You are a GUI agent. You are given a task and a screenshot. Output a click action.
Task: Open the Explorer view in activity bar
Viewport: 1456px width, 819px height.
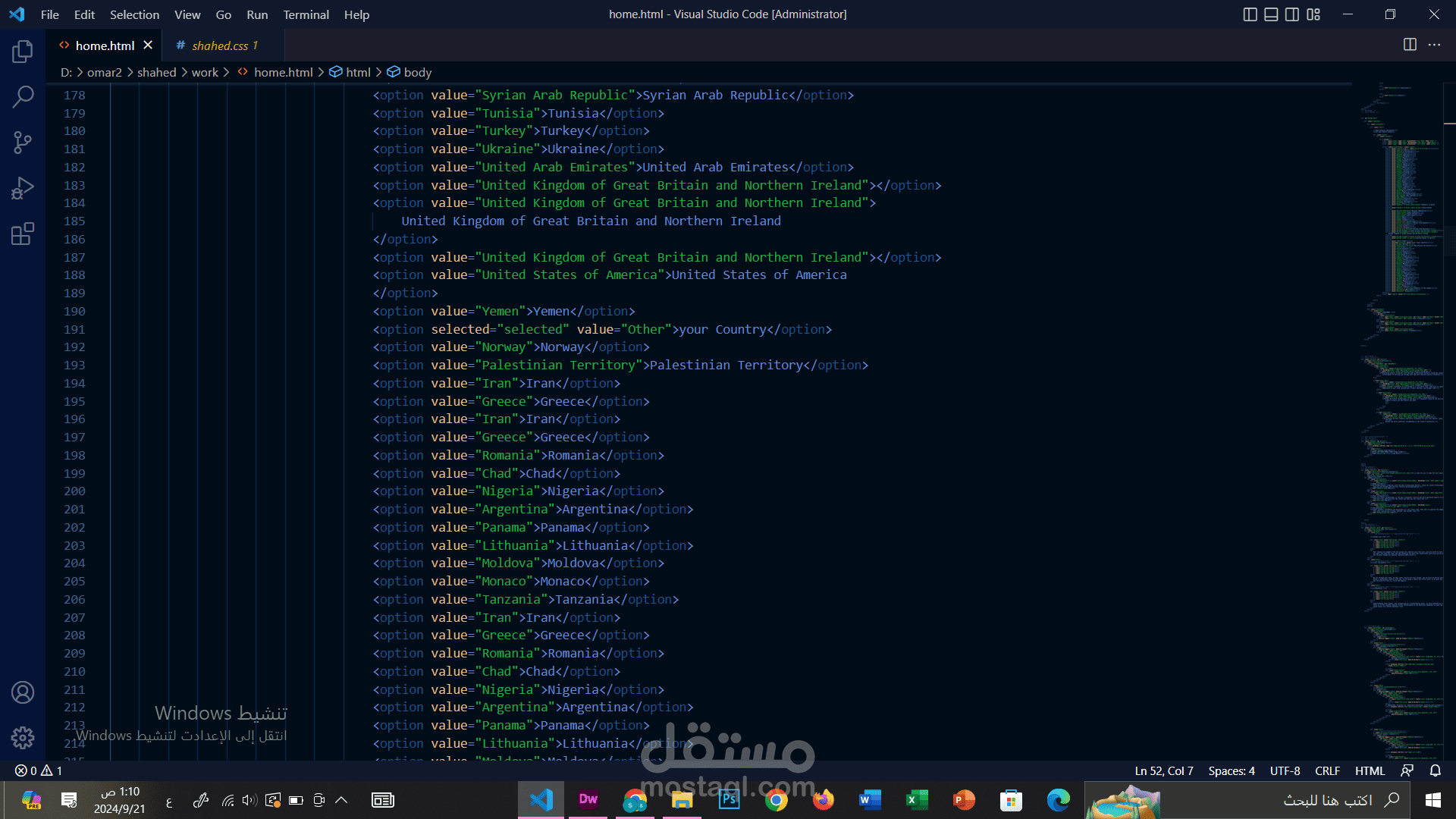point(23,52)
